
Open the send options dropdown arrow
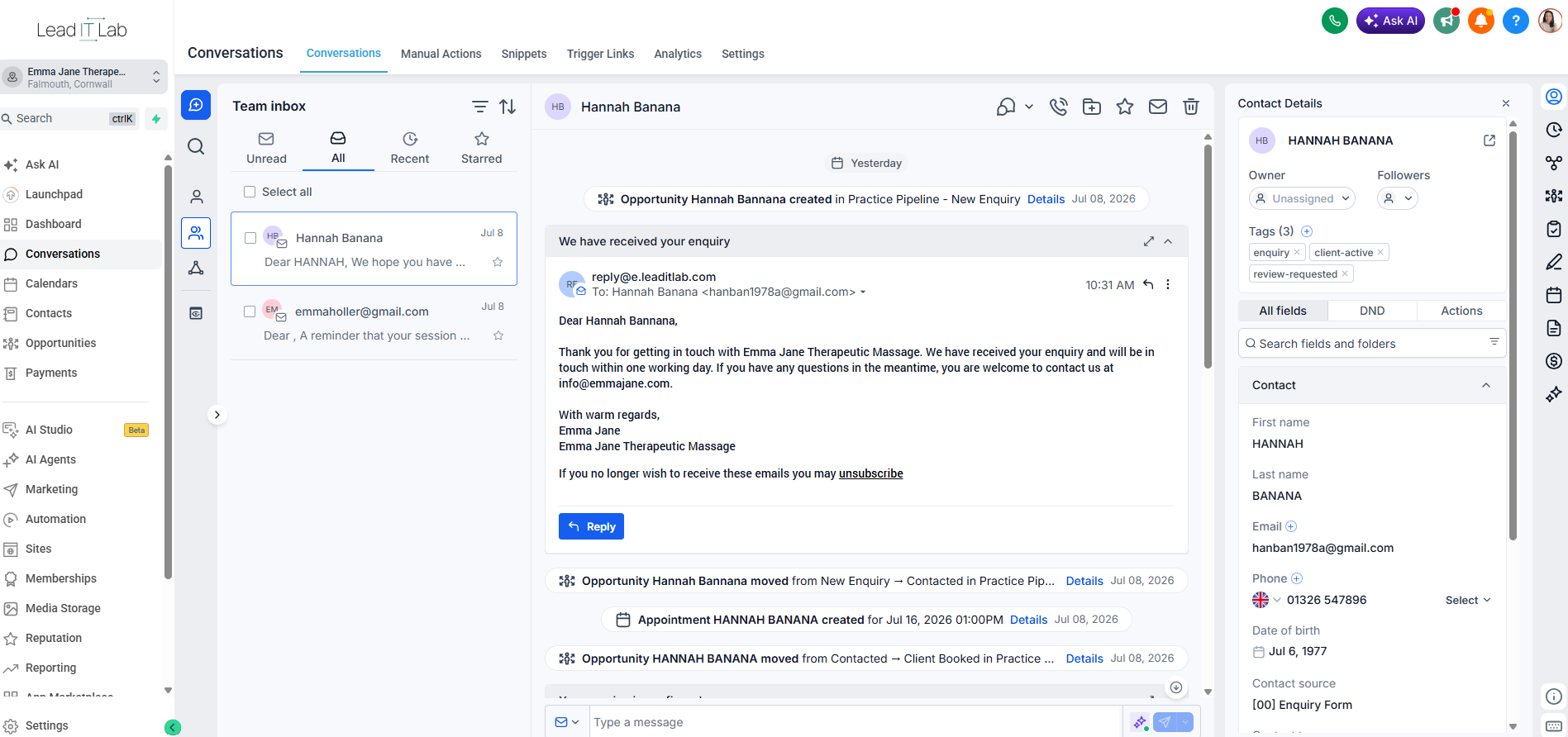click(x=1185, y=722)
